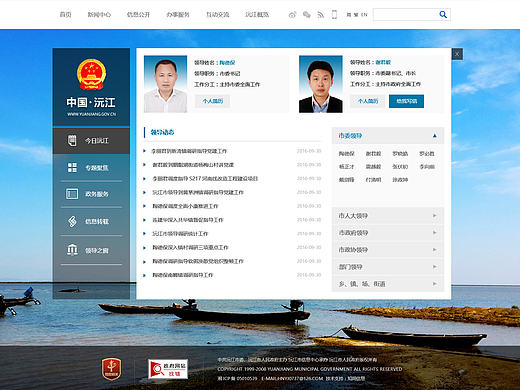Open the first leader's portrait photo
520x390 pixels.
pos(165,84)
